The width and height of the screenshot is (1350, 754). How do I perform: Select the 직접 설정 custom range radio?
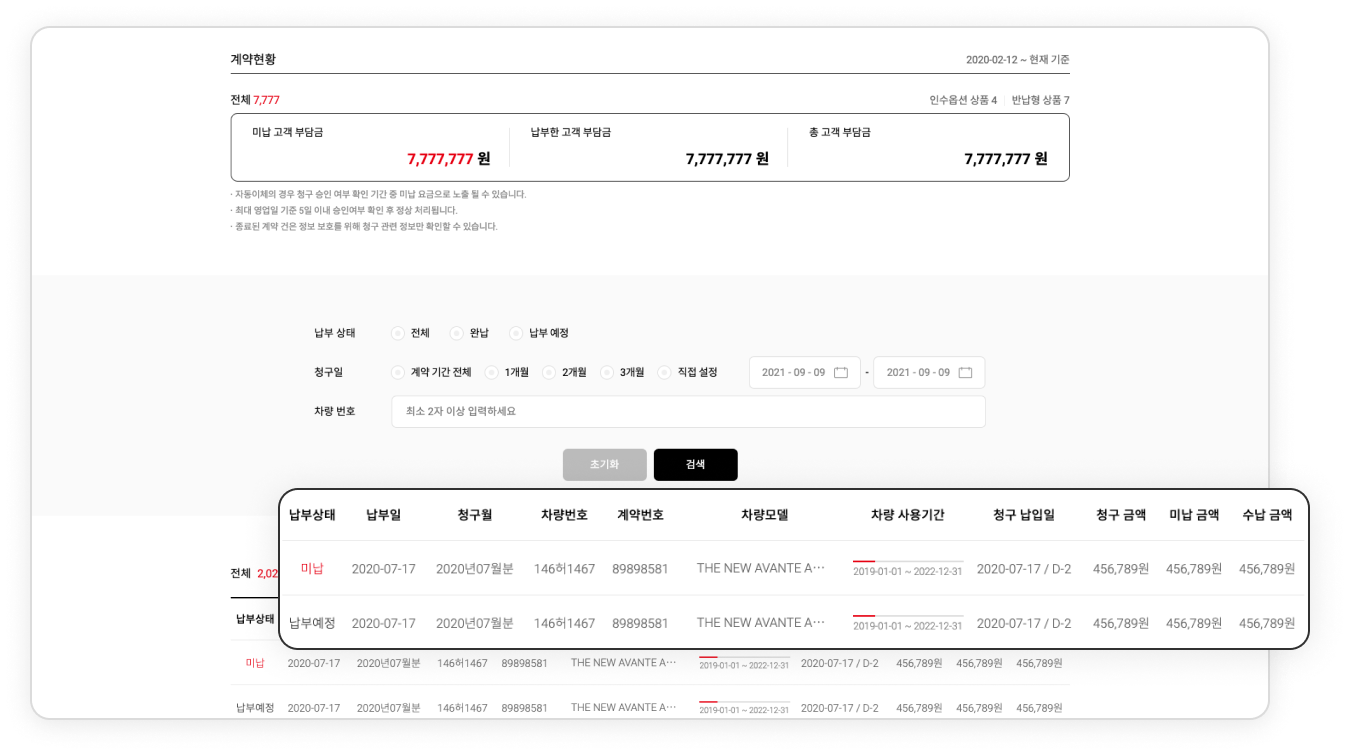[x=664, y=372]
